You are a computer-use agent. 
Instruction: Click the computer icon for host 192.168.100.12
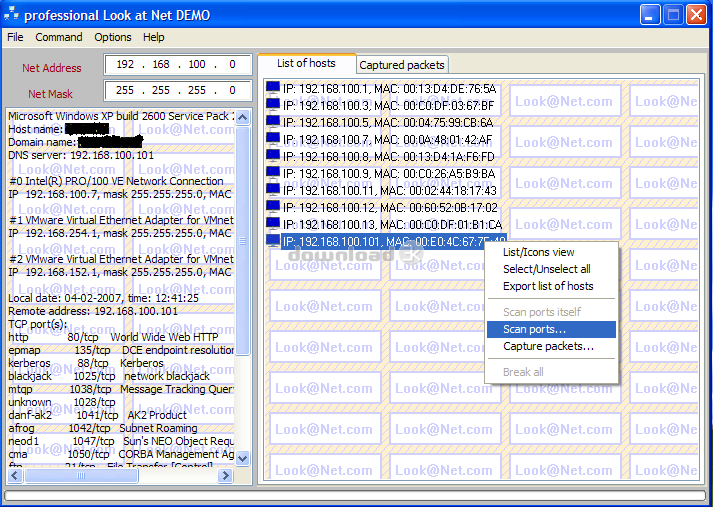tap(273, 207)
